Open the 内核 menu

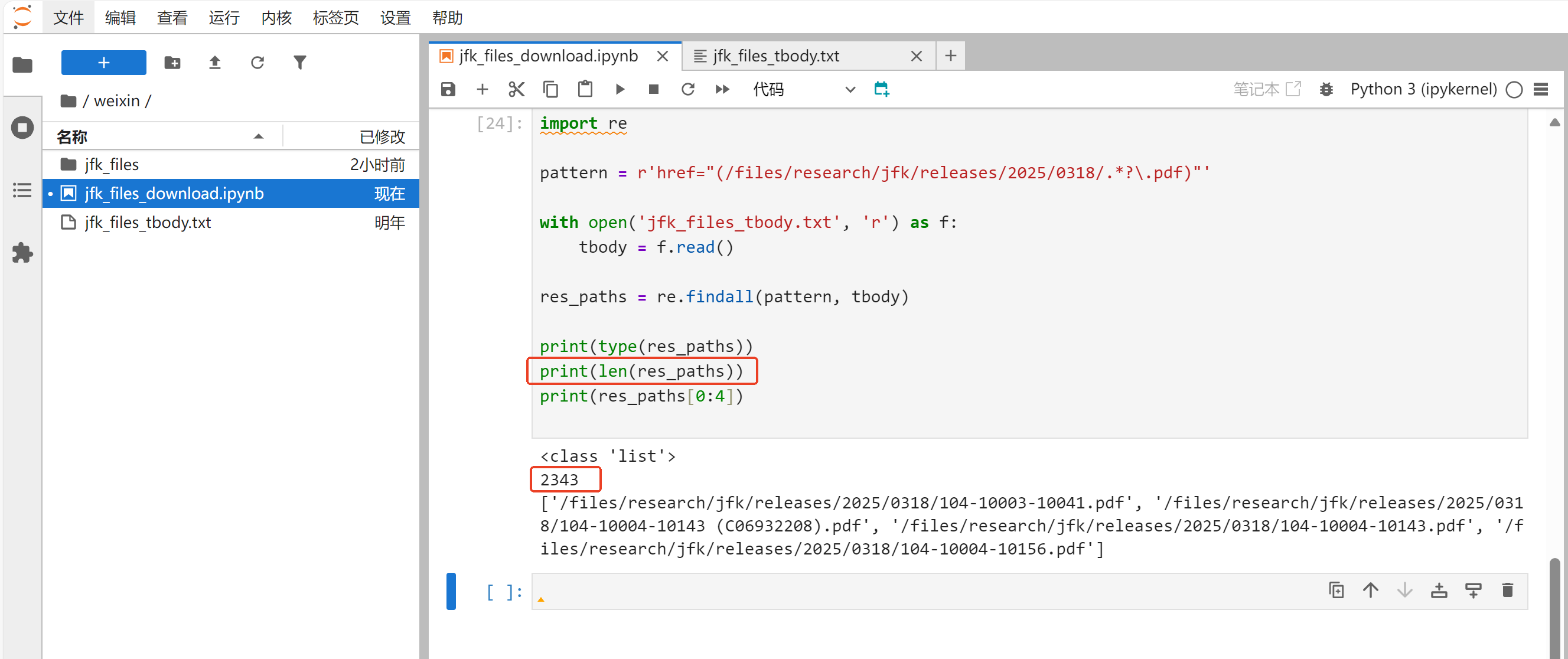point(276,18)
